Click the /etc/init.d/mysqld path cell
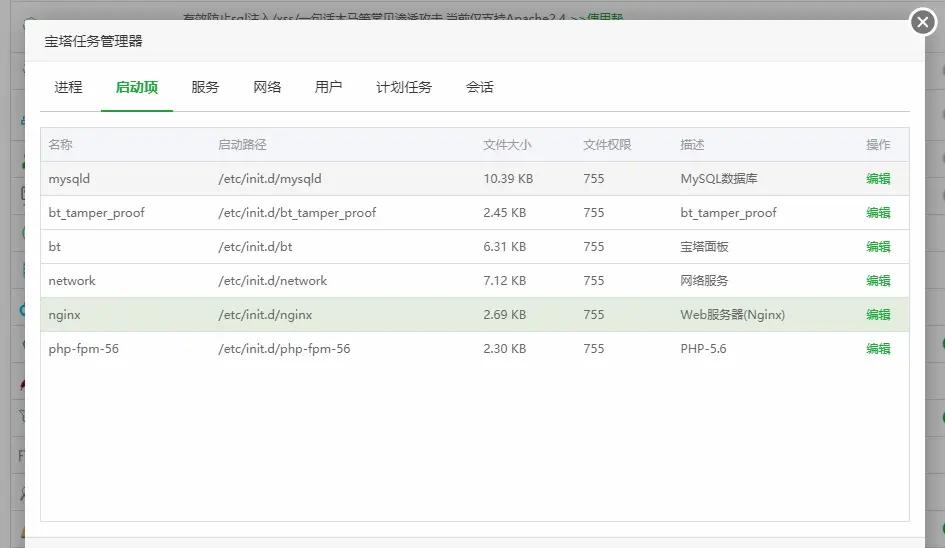 pyautogui.click(x=270, y=179)
